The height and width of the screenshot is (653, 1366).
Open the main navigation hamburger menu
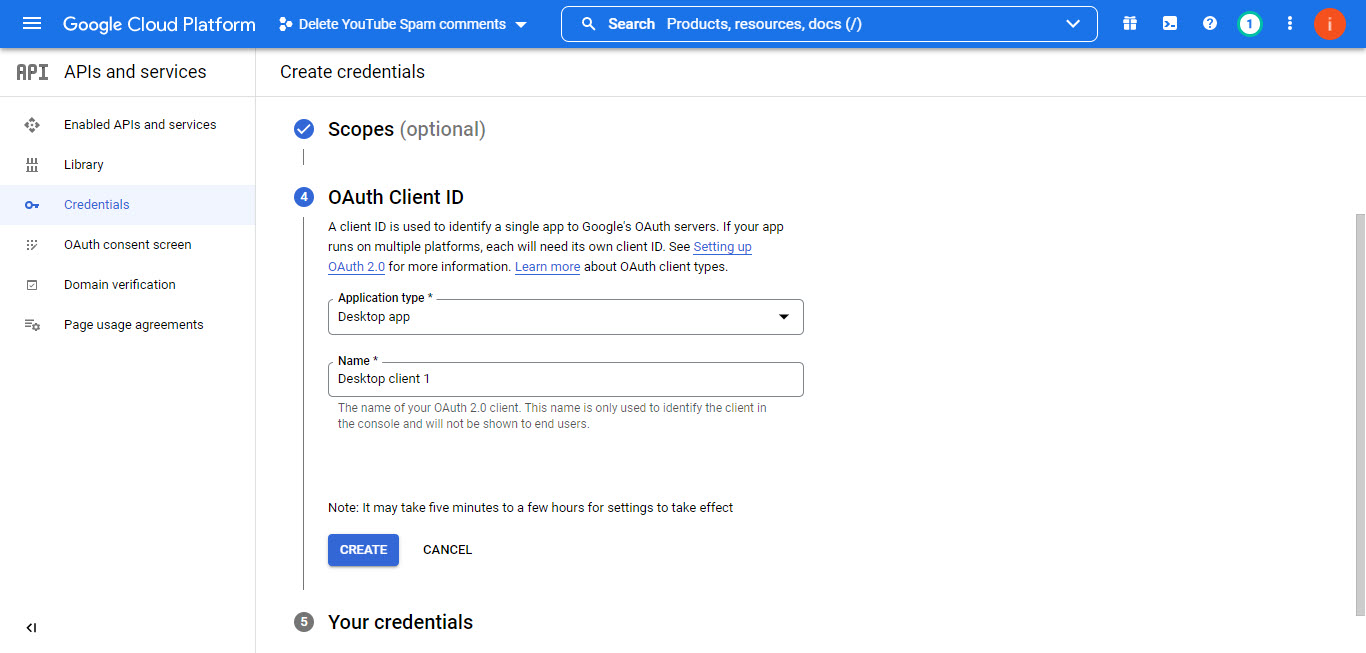[x=32, y=24]
